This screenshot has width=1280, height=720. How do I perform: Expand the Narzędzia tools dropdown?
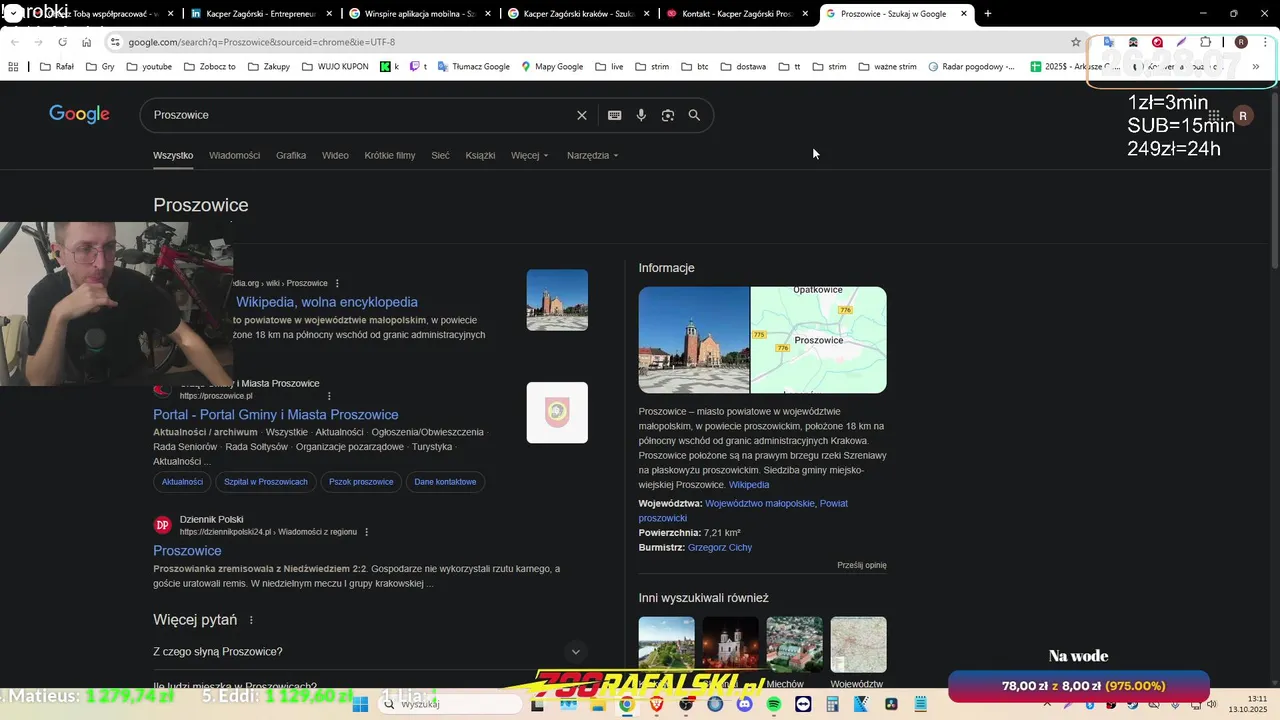592,155
